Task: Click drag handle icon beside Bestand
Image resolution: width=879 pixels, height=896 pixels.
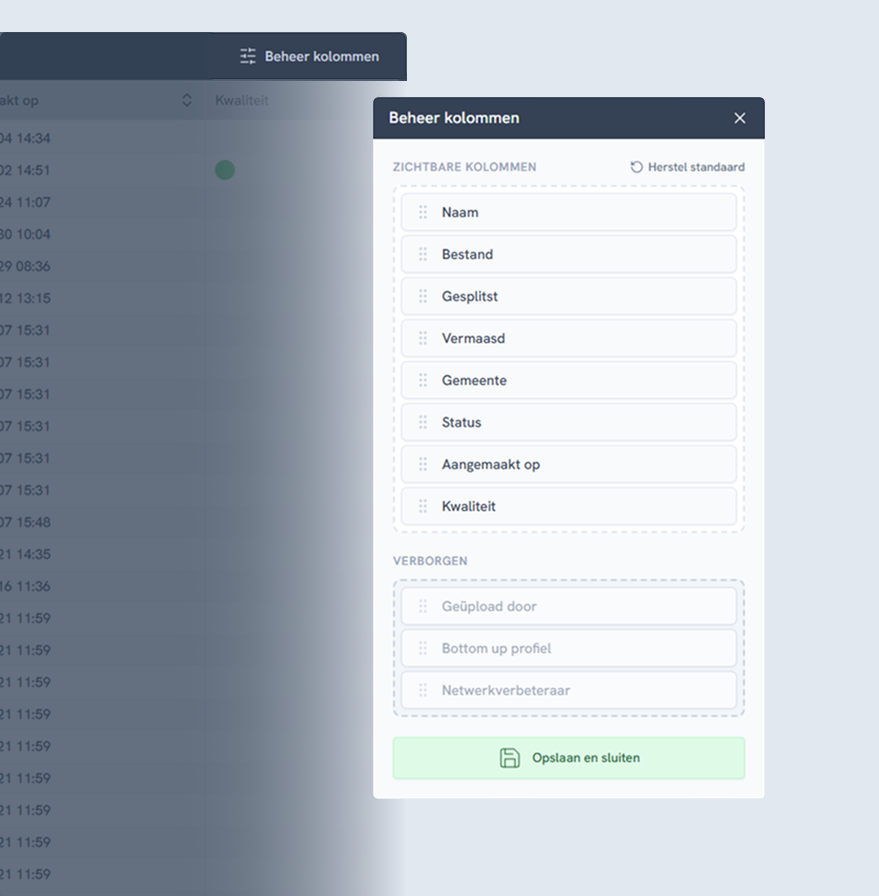Action: point(423,255)
